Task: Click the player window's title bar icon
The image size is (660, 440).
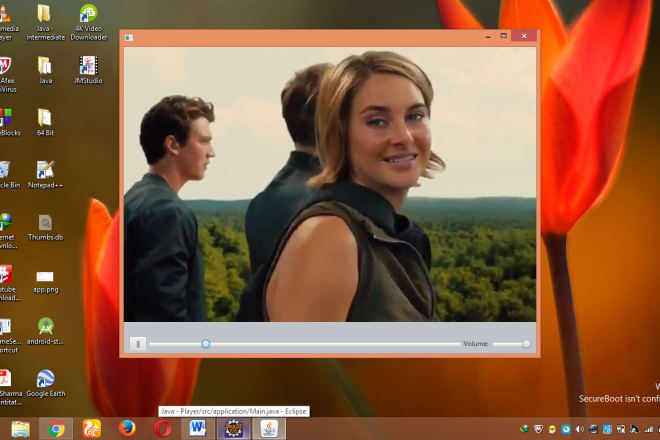Action: (x=129, y=38)
